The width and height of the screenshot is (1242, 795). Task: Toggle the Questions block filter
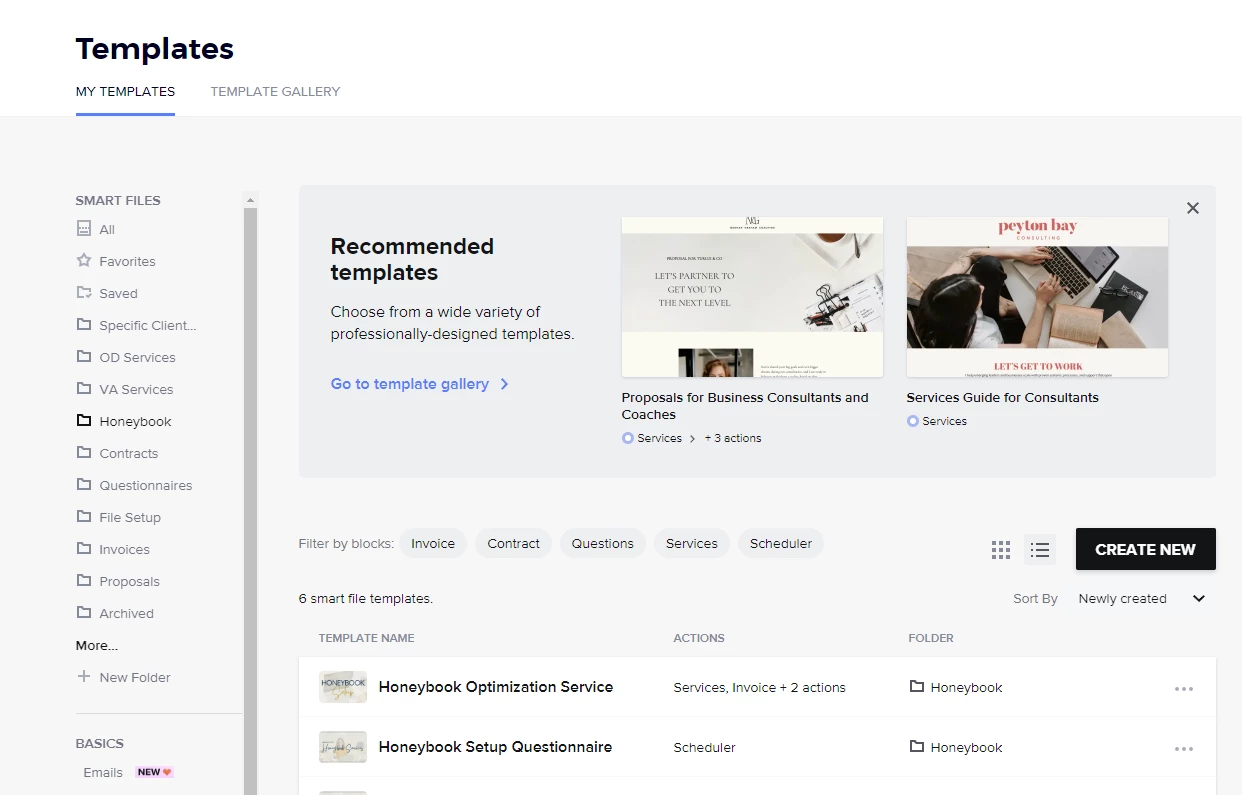603,544
